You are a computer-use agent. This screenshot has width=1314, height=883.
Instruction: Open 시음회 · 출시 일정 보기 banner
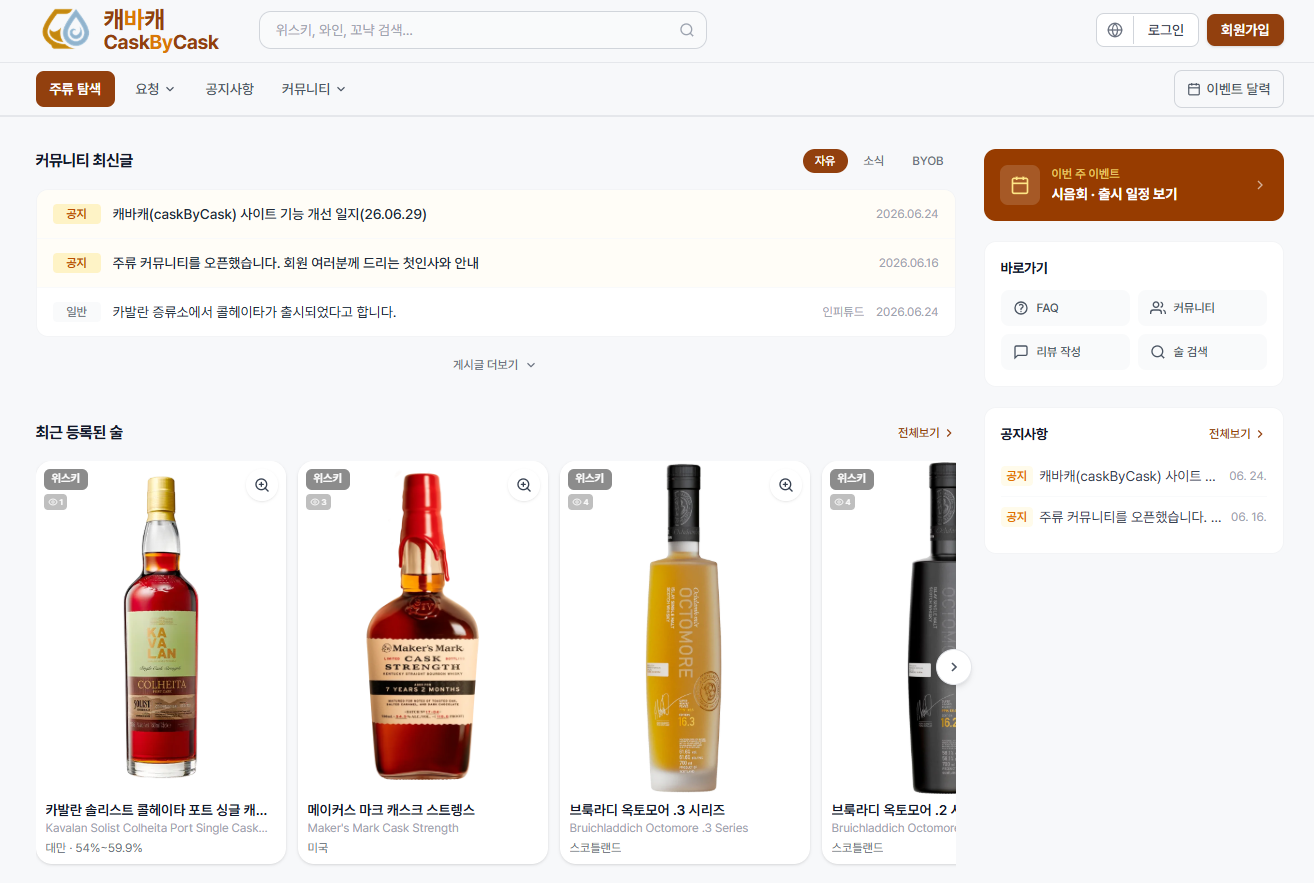pyautogui.click(x=1134, y=185)
